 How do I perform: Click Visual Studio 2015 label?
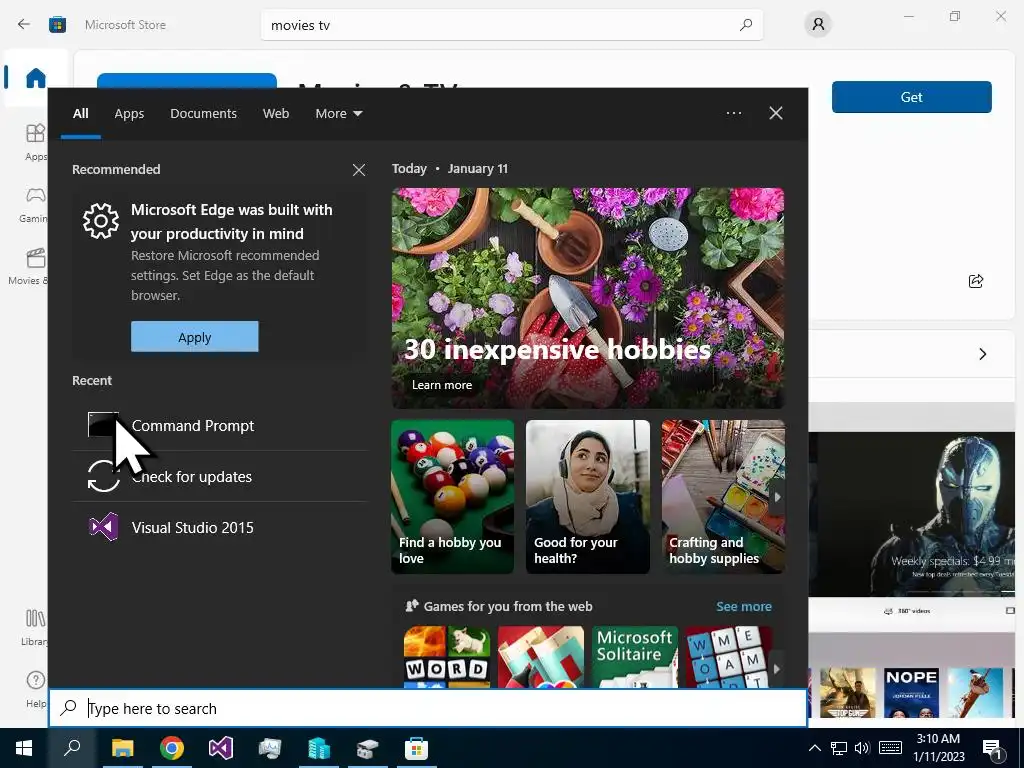pyautogui.click(x=193, y=528)
